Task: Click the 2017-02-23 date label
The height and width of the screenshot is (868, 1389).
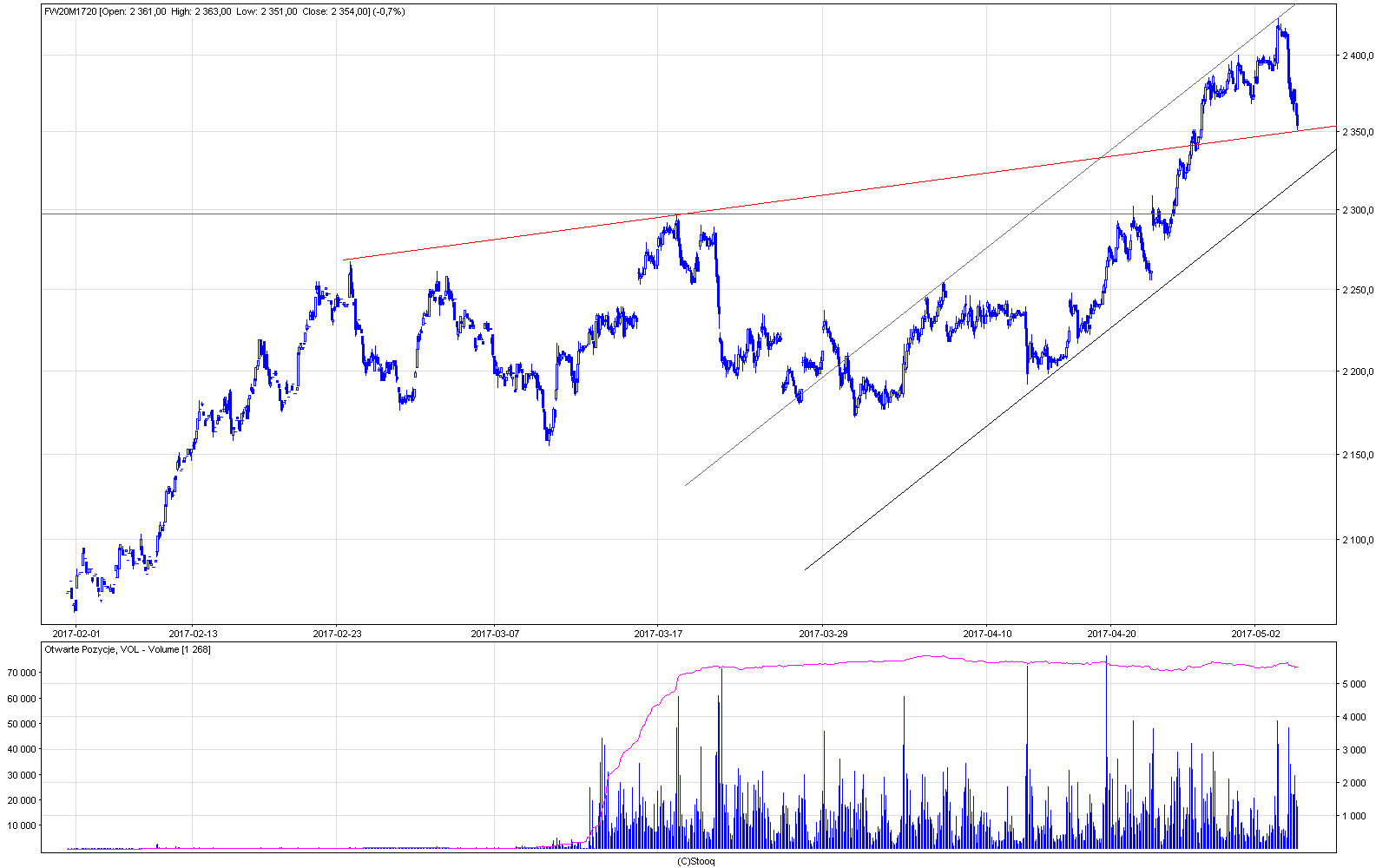Action: (337, 634)
